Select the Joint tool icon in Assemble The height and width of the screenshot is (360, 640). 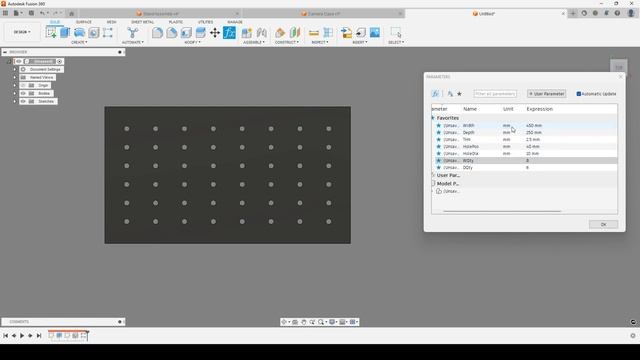pyautogui.click(x=262, y=33)
